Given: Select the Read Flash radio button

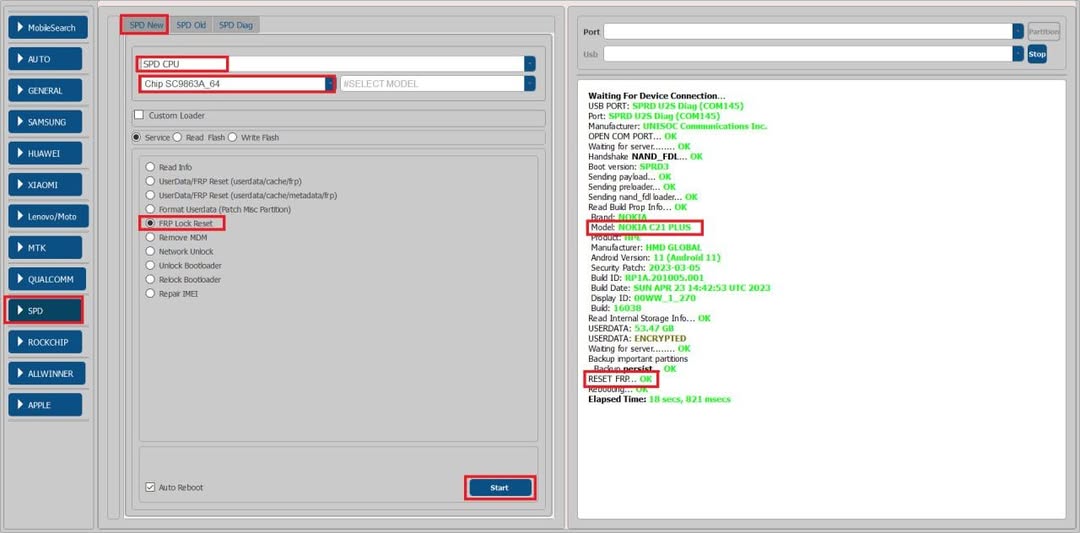Looking at the screenshot, I should click(x=178, y=137).
